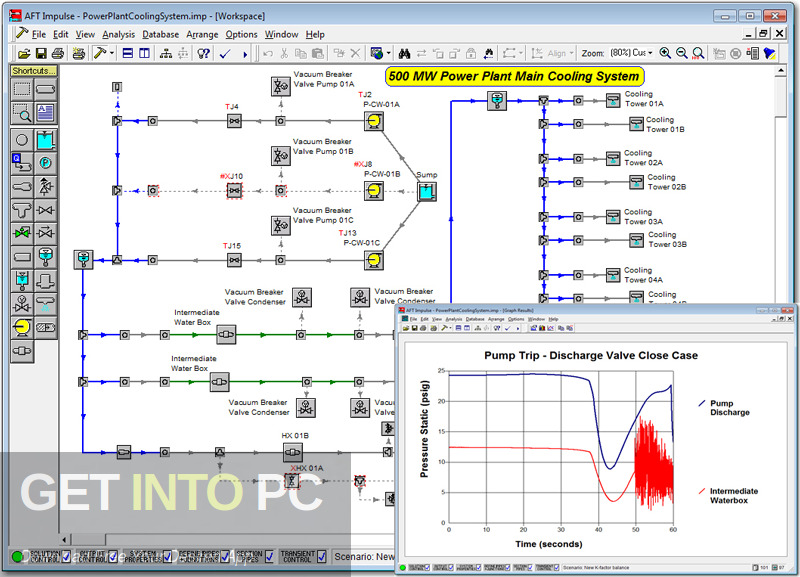
Task: Click the Shortcuts... button
Action: coord(33,70)
